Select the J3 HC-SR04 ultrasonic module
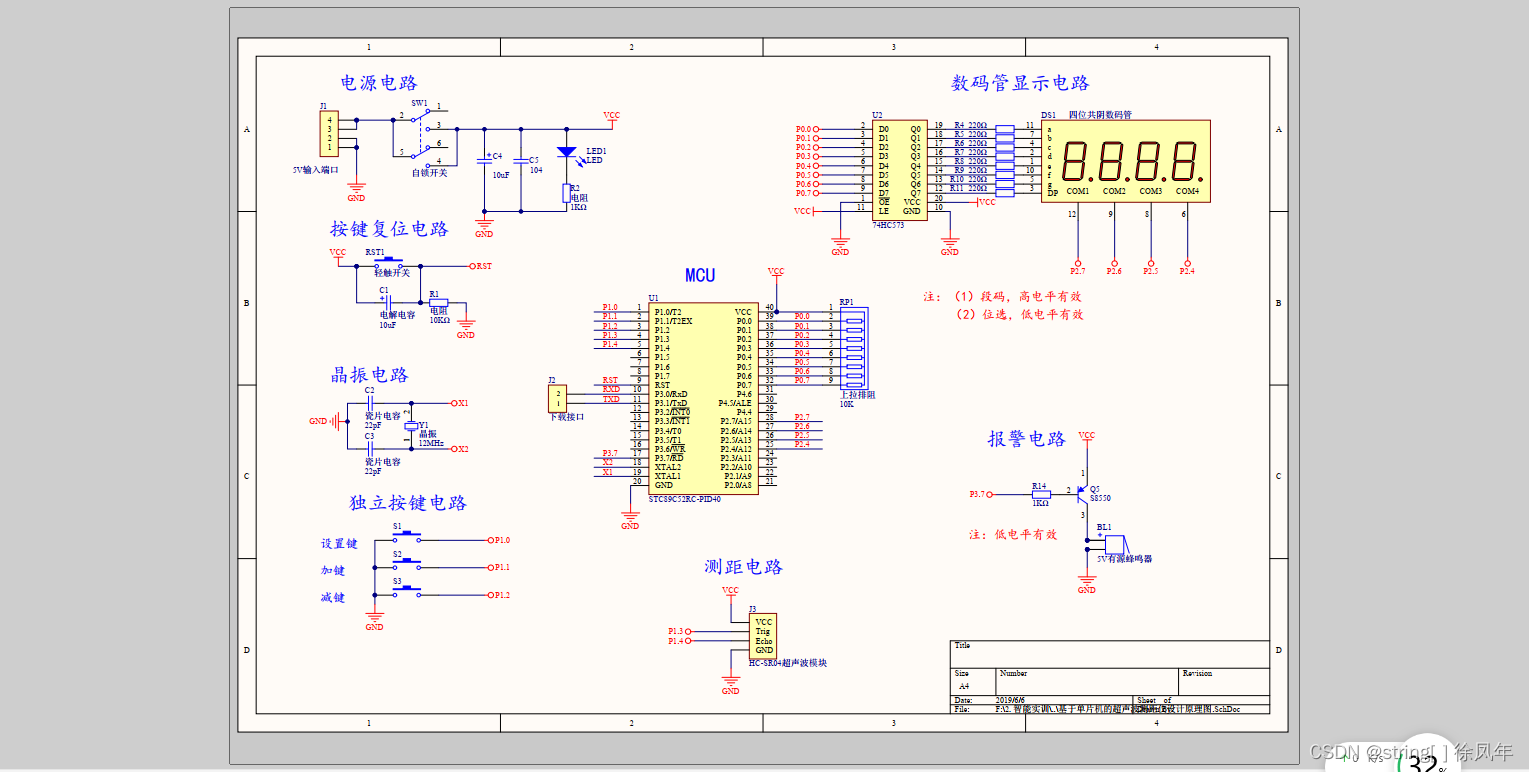The image size is (1529, 772). pyautogui.click(x=763, y=636)
